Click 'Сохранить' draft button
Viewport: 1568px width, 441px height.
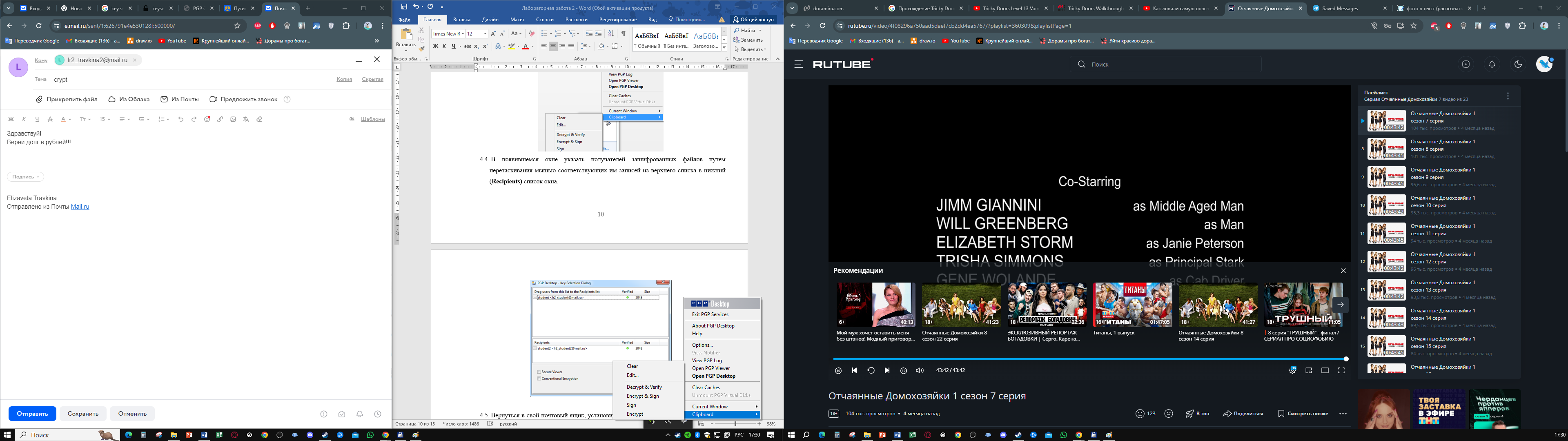coord(83,414)
